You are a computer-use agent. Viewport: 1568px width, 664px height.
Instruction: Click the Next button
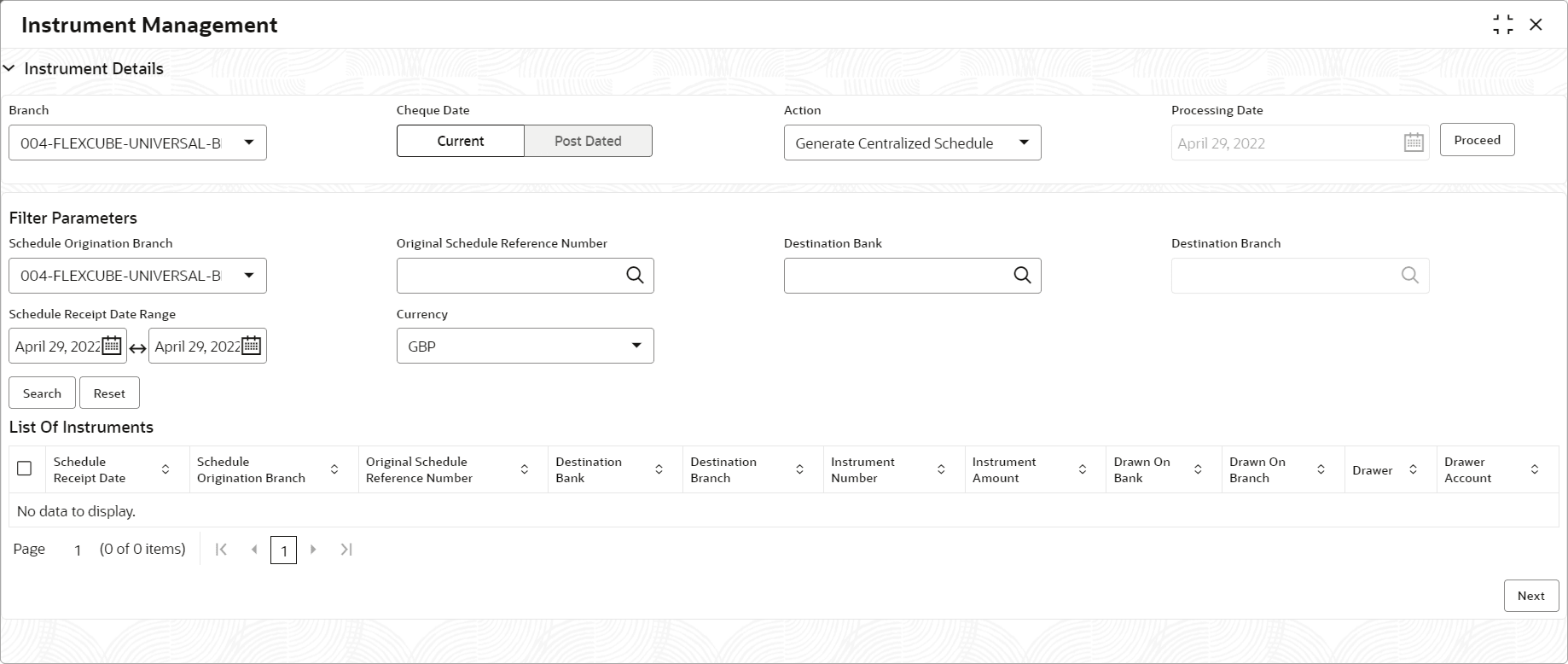tap(1530, 596)
